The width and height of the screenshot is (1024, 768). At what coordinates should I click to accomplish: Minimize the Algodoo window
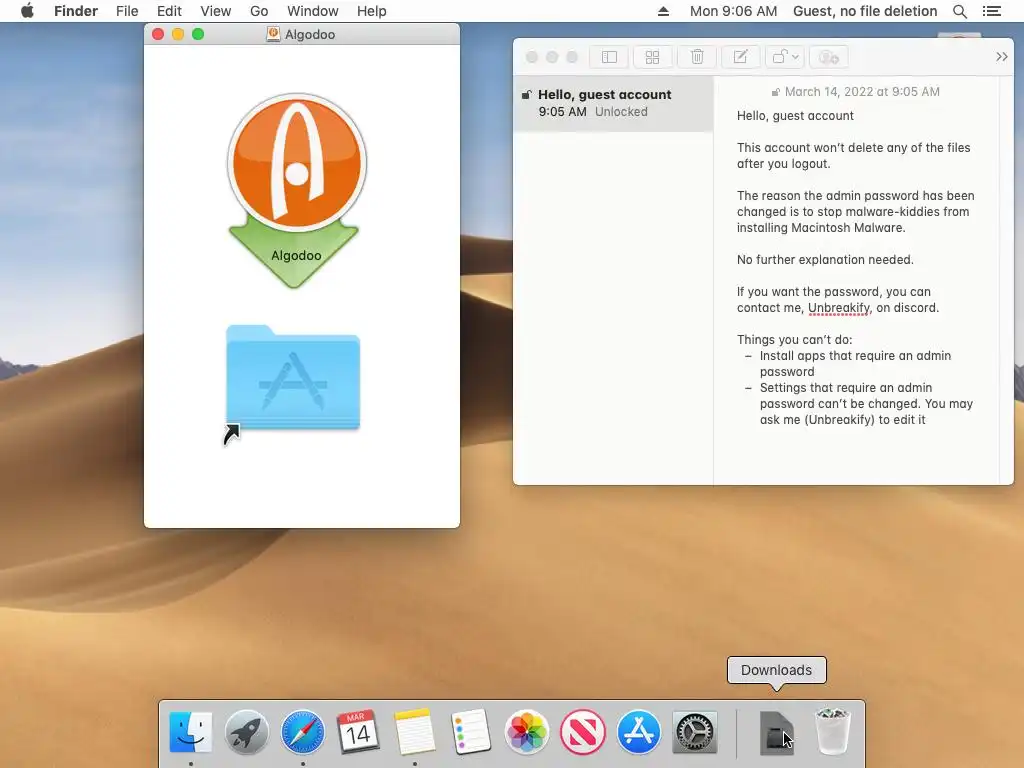(178, 34)
